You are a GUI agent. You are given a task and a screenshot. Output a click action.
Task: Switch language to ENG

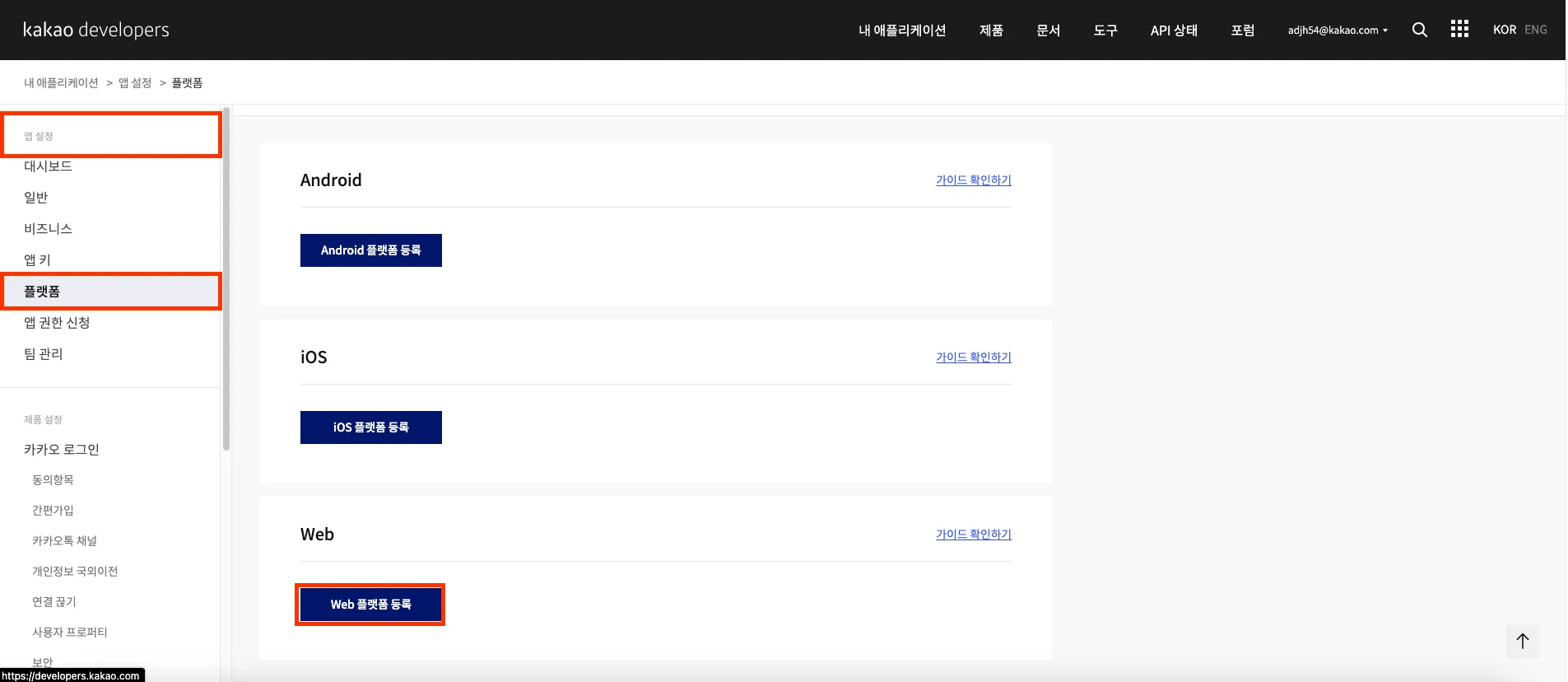[1536, 30]
